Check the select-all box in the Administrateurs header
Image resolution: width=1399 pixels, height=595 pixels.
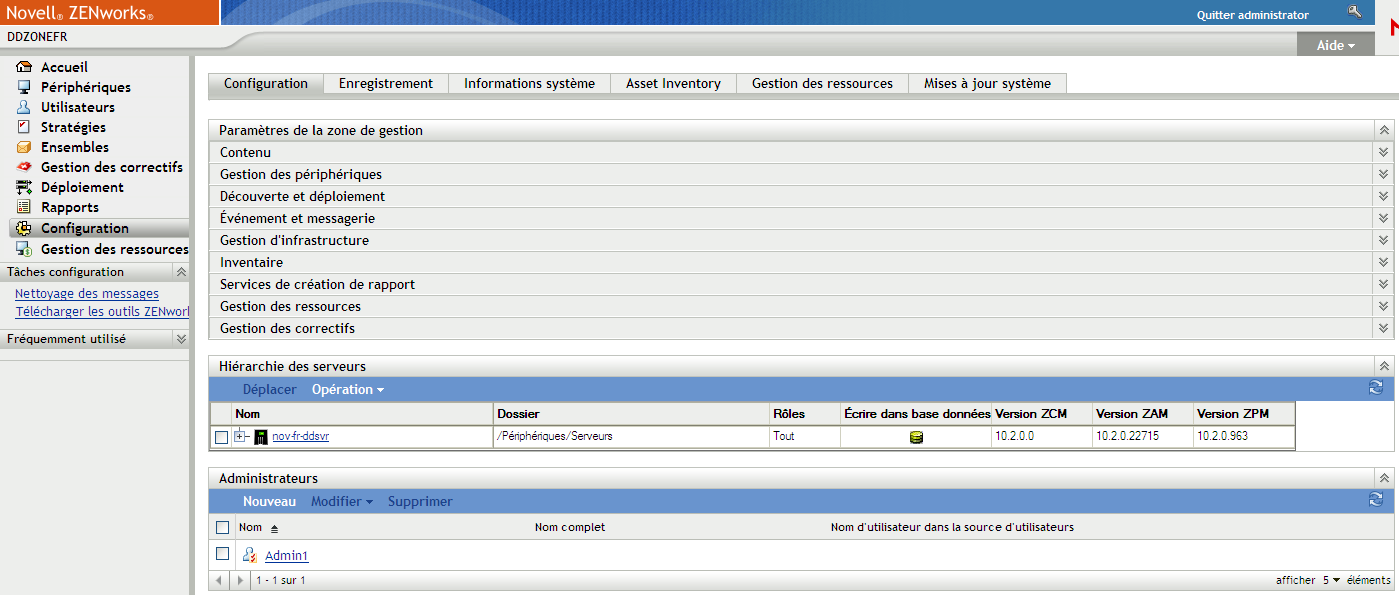point(223,527)
